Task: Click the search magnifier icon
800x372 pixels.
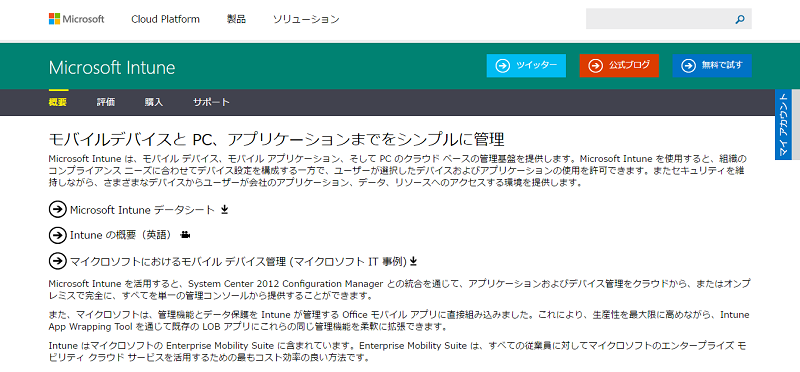Action: (x=740, y=19)
